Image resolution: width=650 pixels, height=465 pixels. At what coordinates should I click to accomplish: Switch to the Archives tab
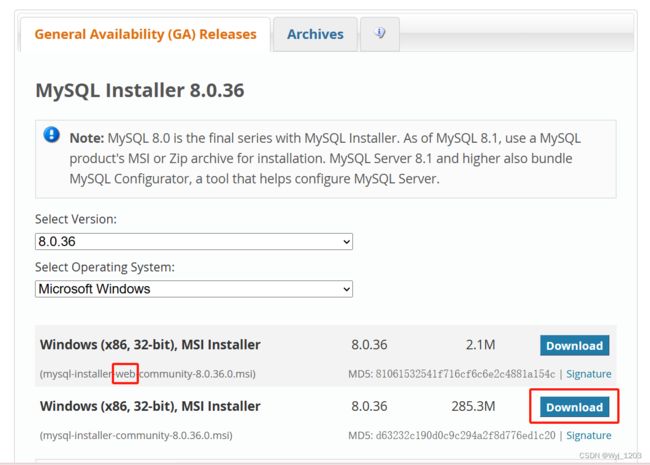coord(315,34)
